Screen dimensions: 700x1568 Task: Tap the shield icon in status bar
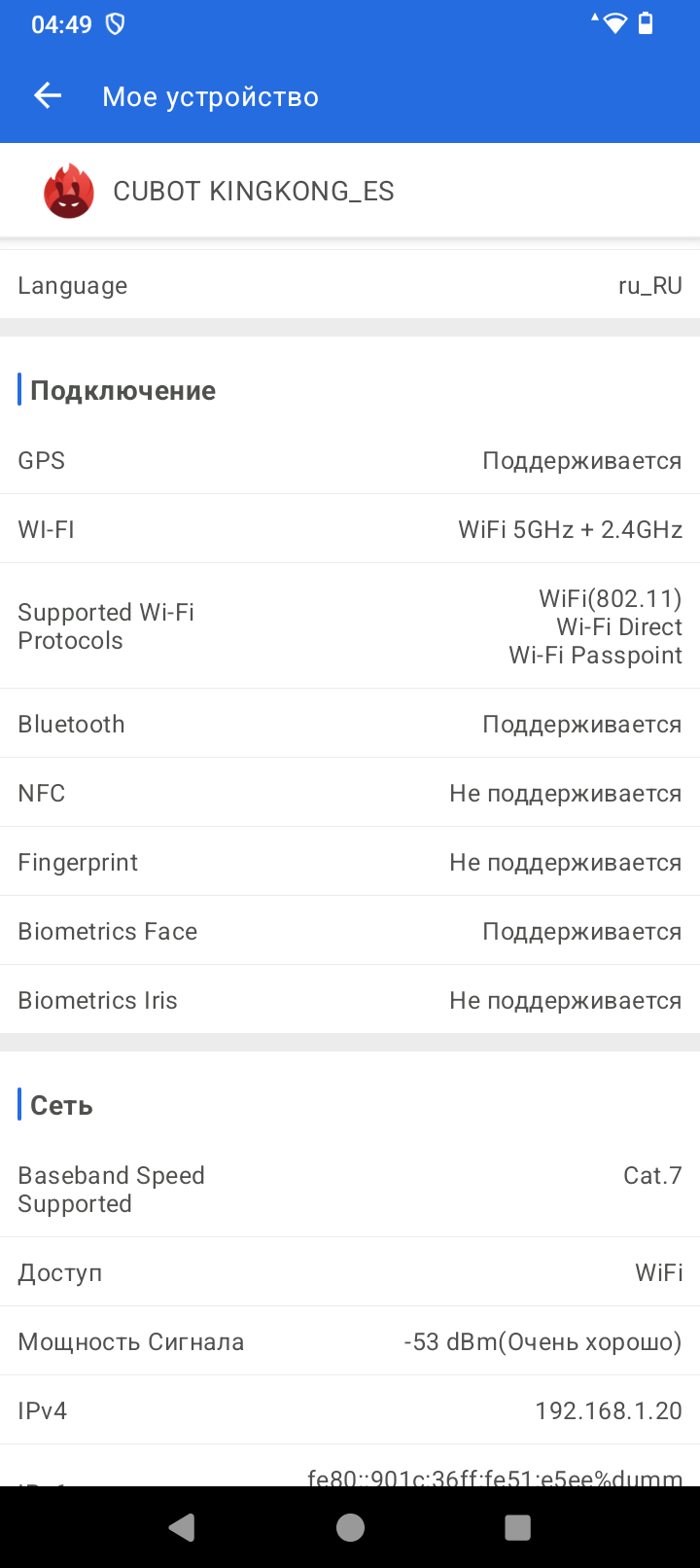(115, 24)
